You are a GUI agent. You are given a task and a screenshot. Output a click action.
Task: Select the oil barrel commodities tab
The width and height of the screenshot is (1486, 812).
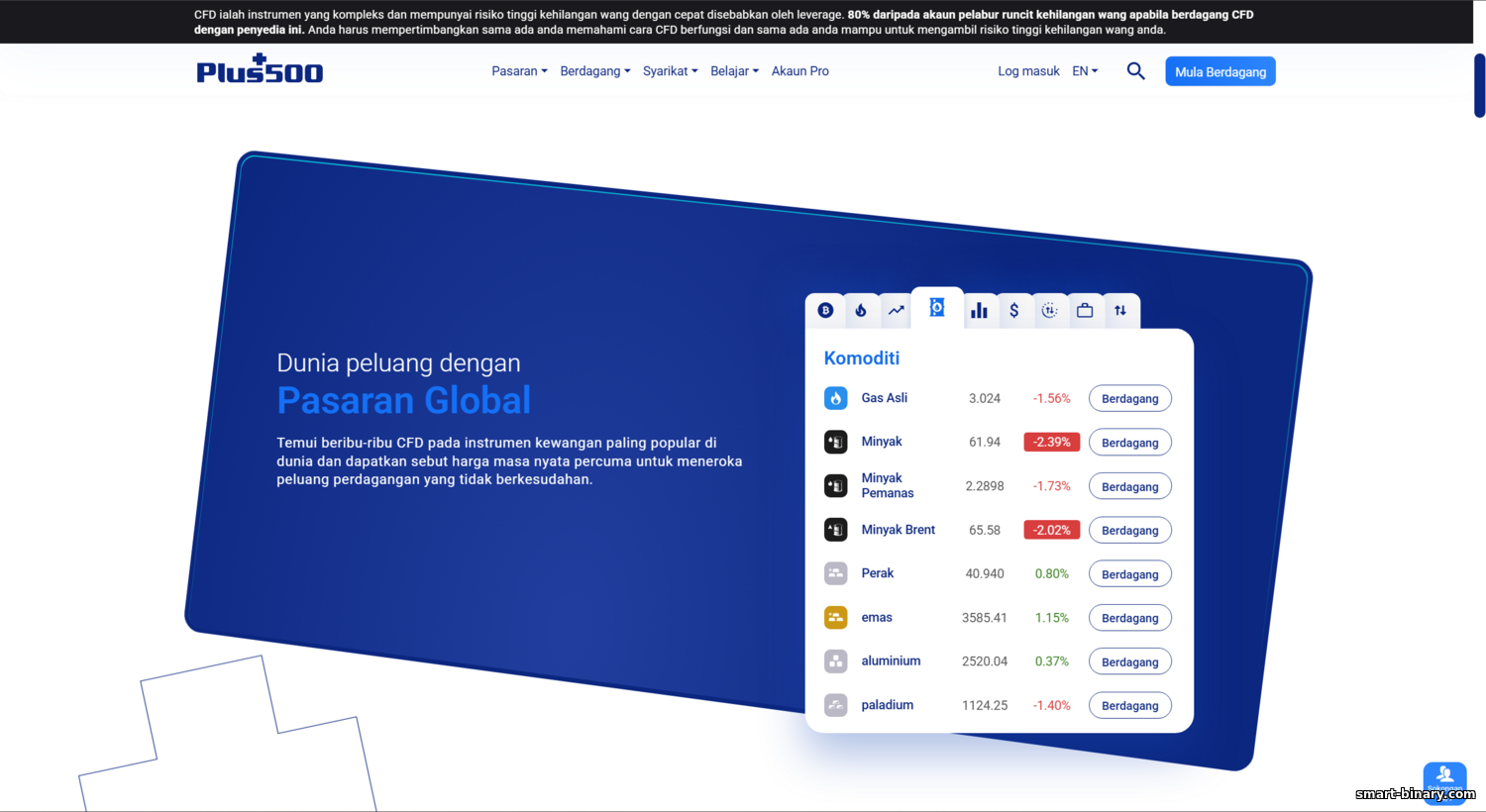937,308
